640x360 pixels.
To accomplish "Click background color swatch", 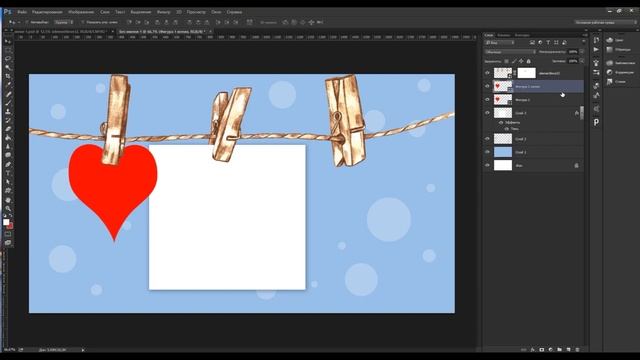I will click(x=10, y=225).
